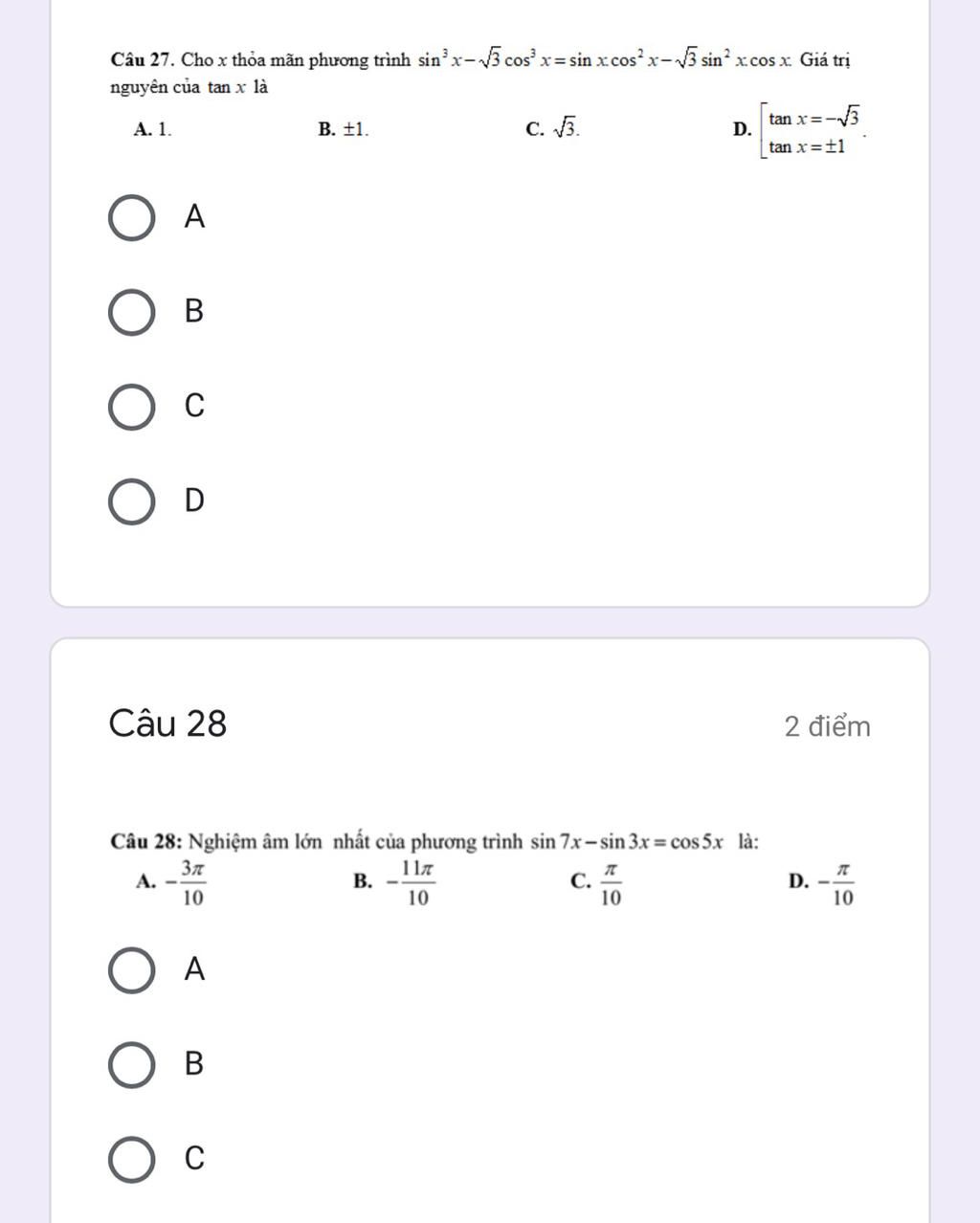The image size is (980, 1223).
Task: Select radio option A for Câu 28
Action: 130,970
